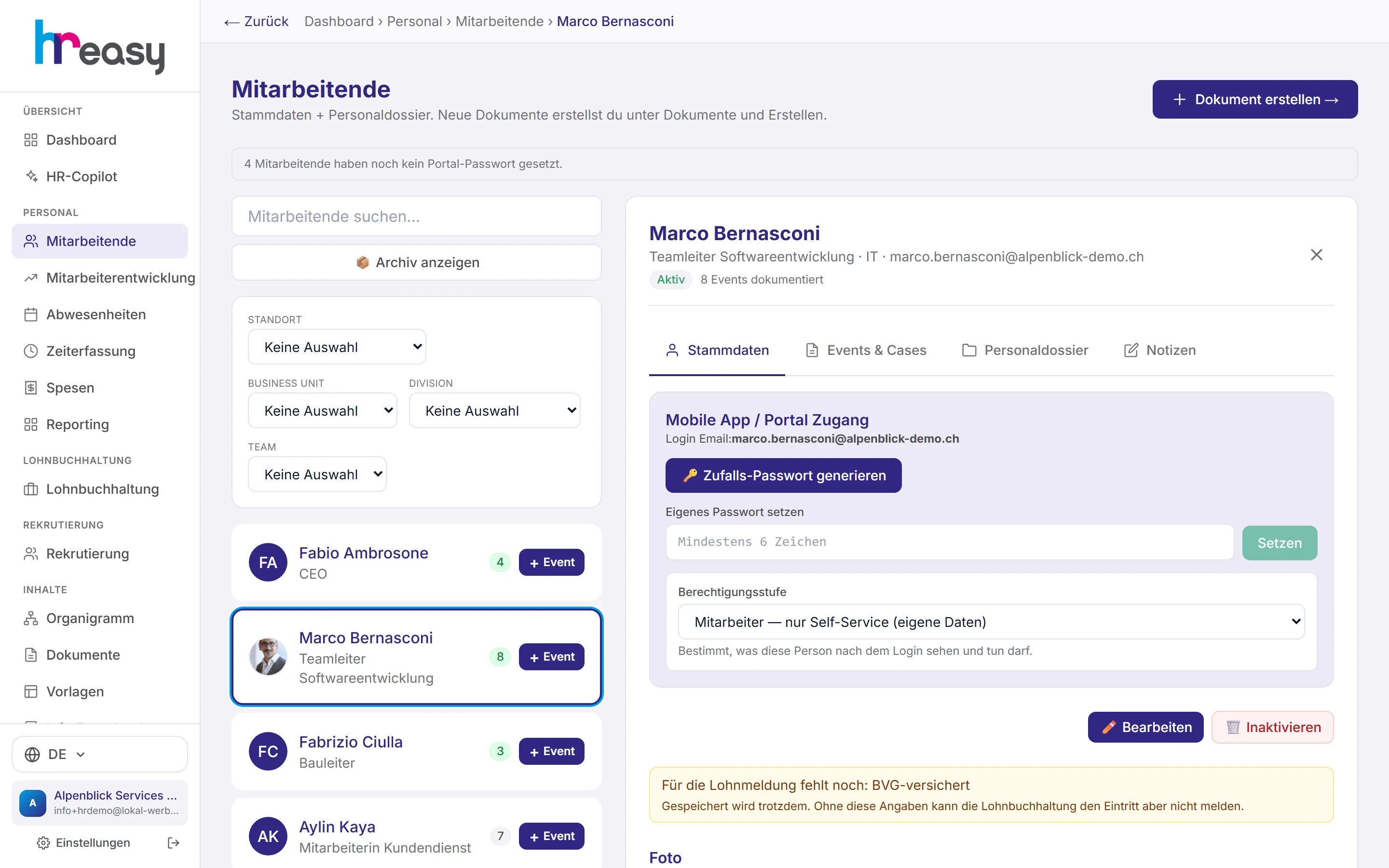Image resolution: width=1389 pixels, height=868 pixels.
Task: Close the Marco Bernasconi detail panel
Action: pos(1316,255)
